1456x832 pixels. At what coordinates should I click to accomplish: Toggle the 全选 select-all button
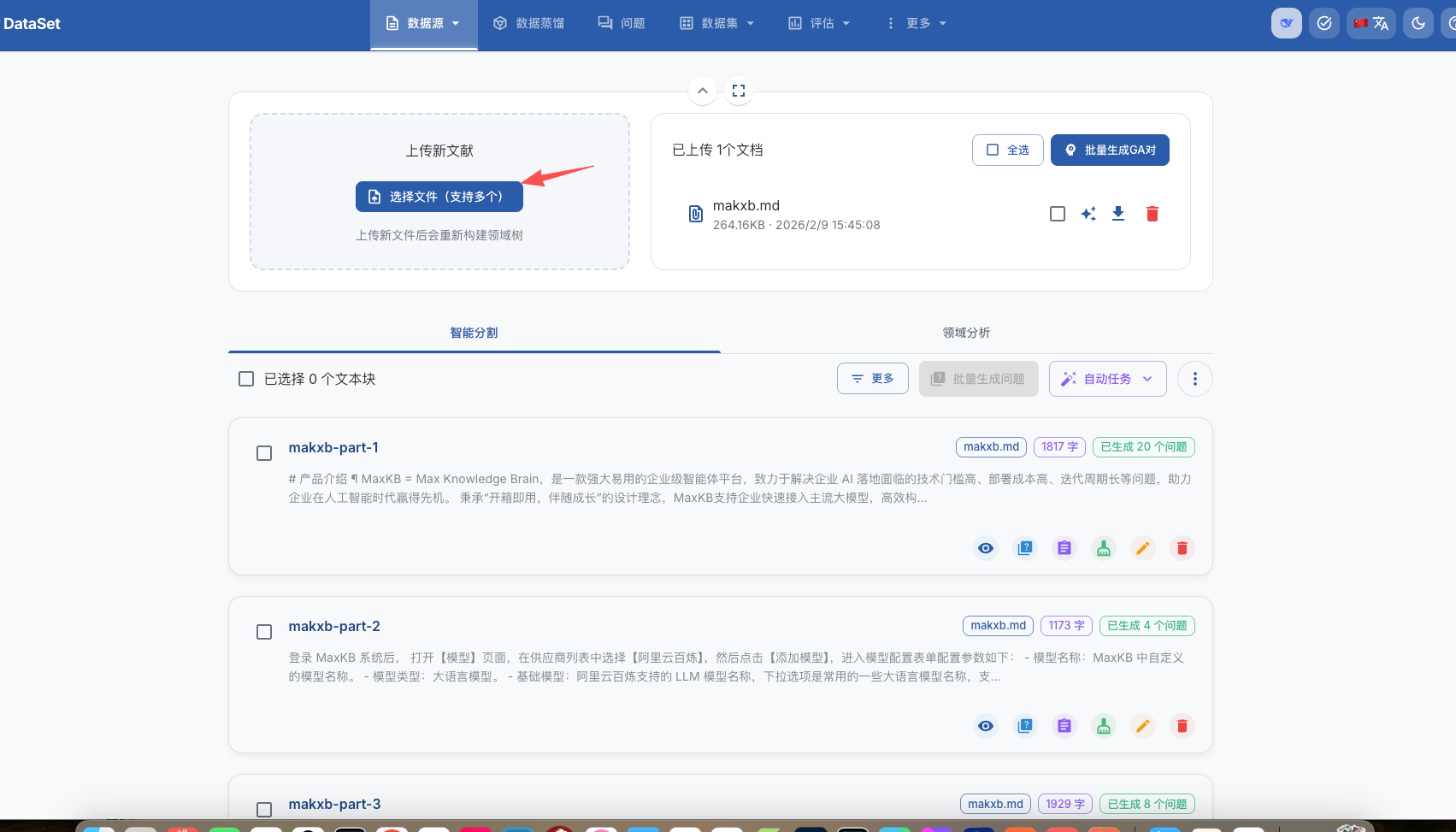(1007, 150)
